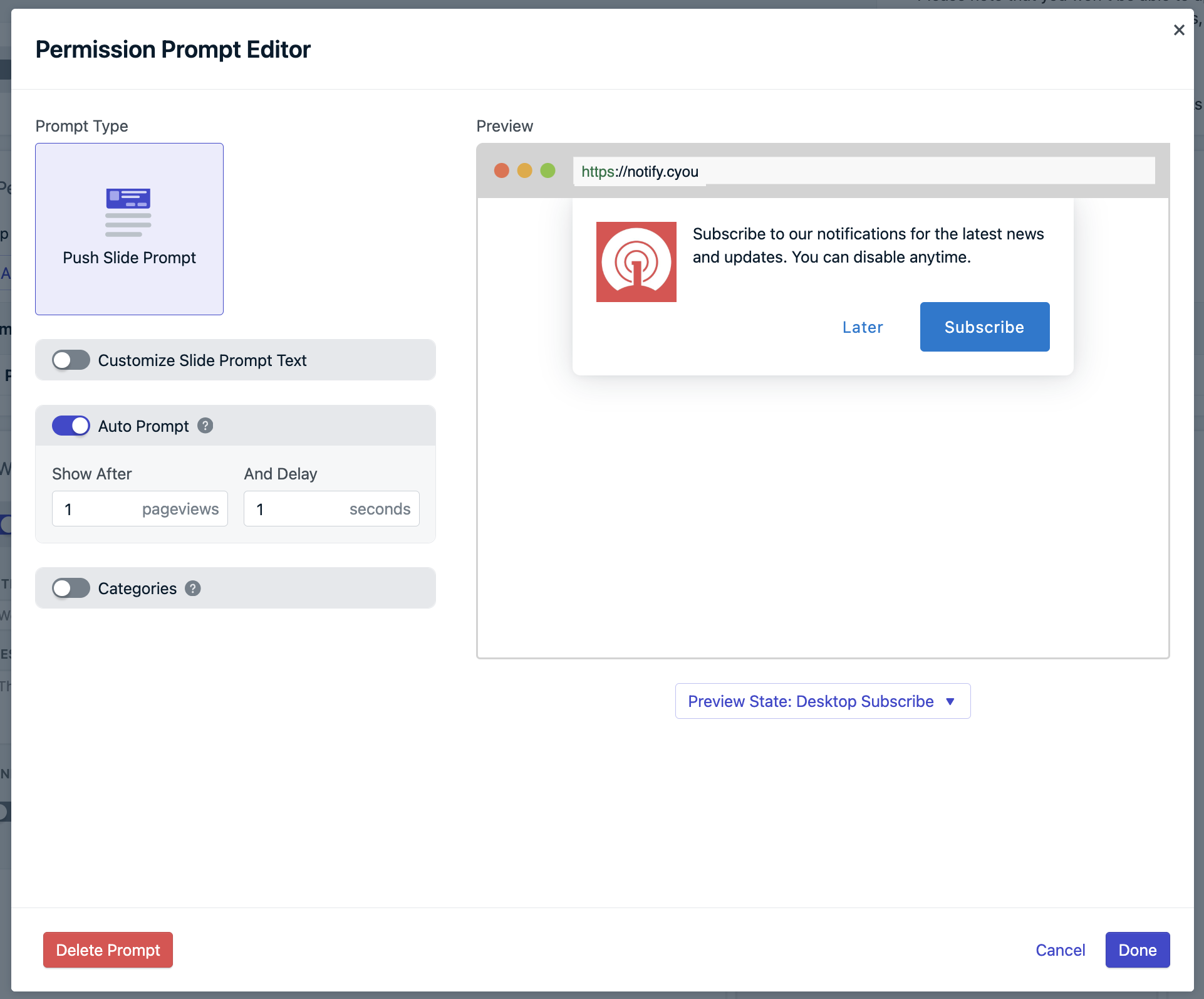1204x999 pixels.
Task: Toggle the Categories switch on
Action: click(71, 588)
